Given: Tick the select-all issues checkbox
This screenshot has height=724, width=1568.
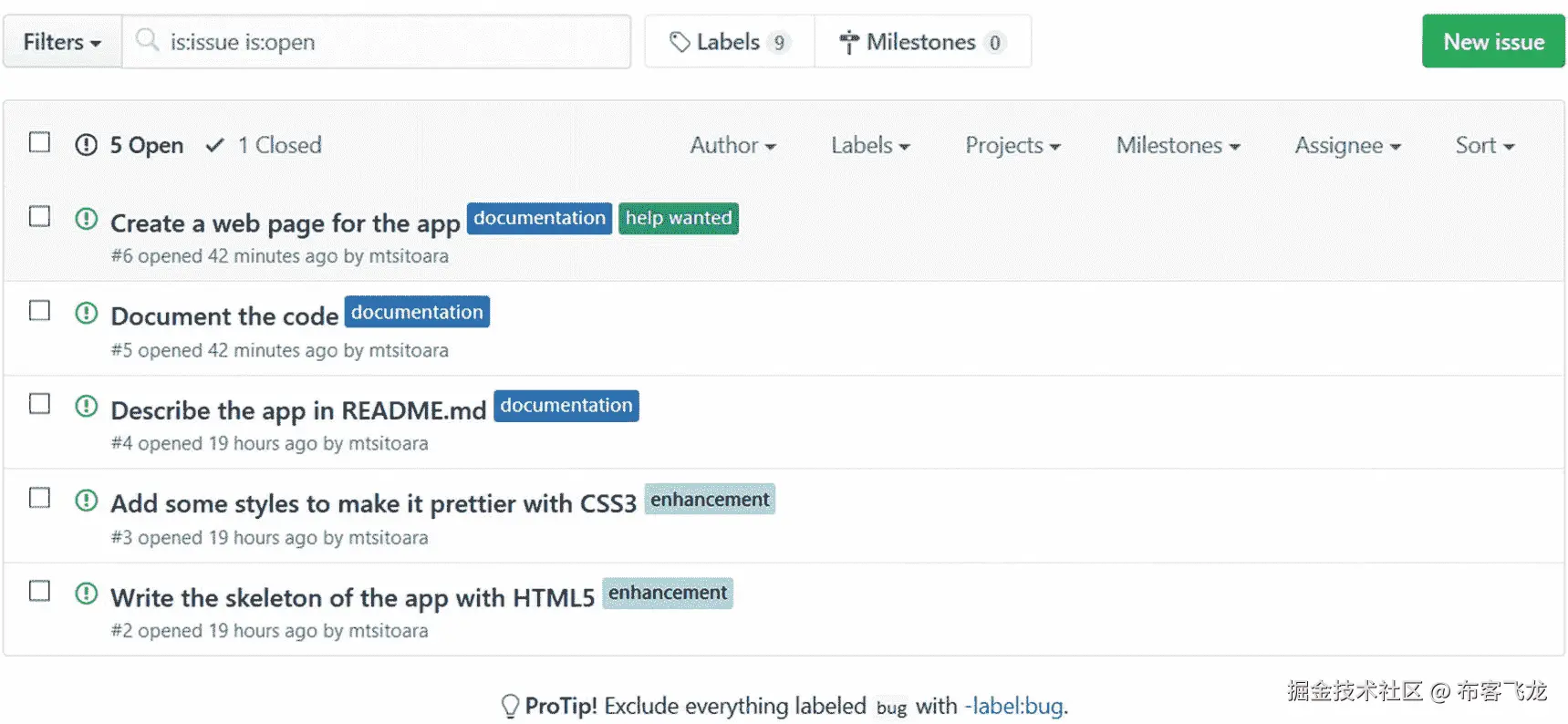Looking at the screenshot, I should click(39, 142).
